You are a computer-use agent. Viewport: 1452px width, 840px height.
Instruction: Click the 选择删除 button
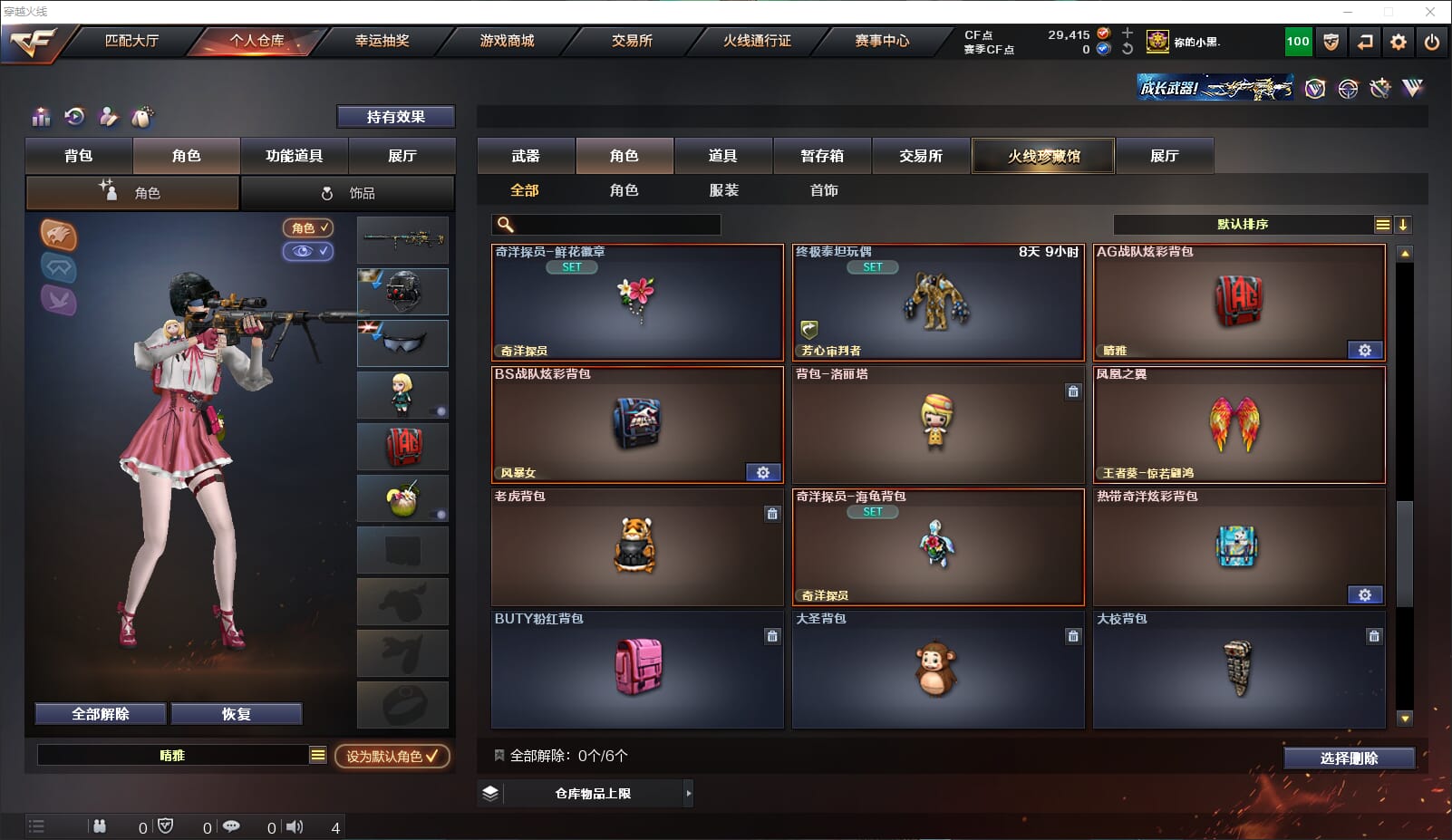tap(1350, 758)
